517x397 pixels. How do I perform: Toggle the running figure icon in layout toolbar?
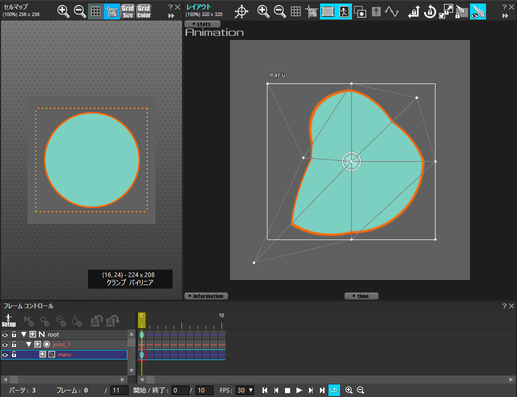pos(344,12)
